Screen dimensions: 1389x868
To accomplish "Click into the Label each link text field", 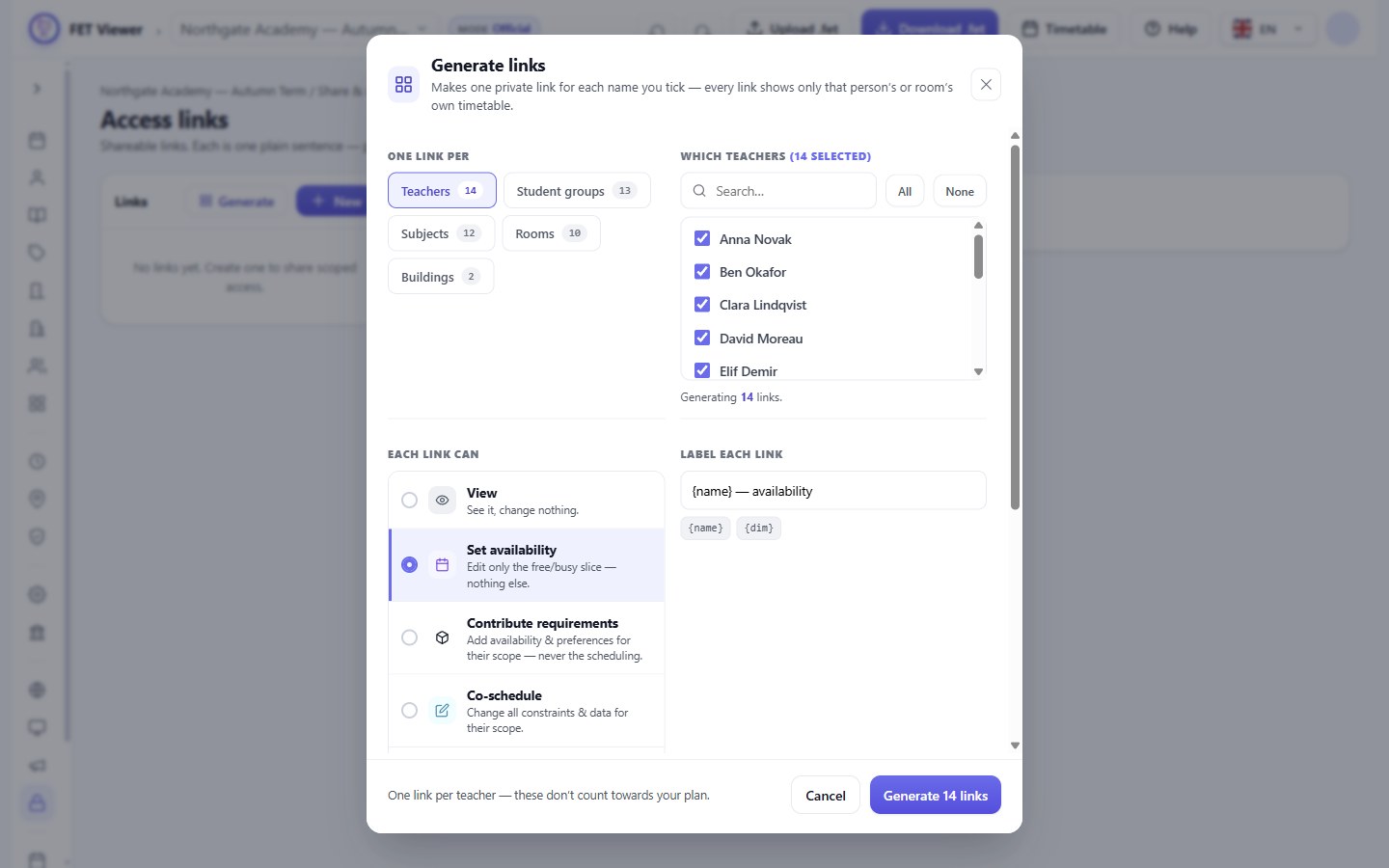I will point(833,491).
